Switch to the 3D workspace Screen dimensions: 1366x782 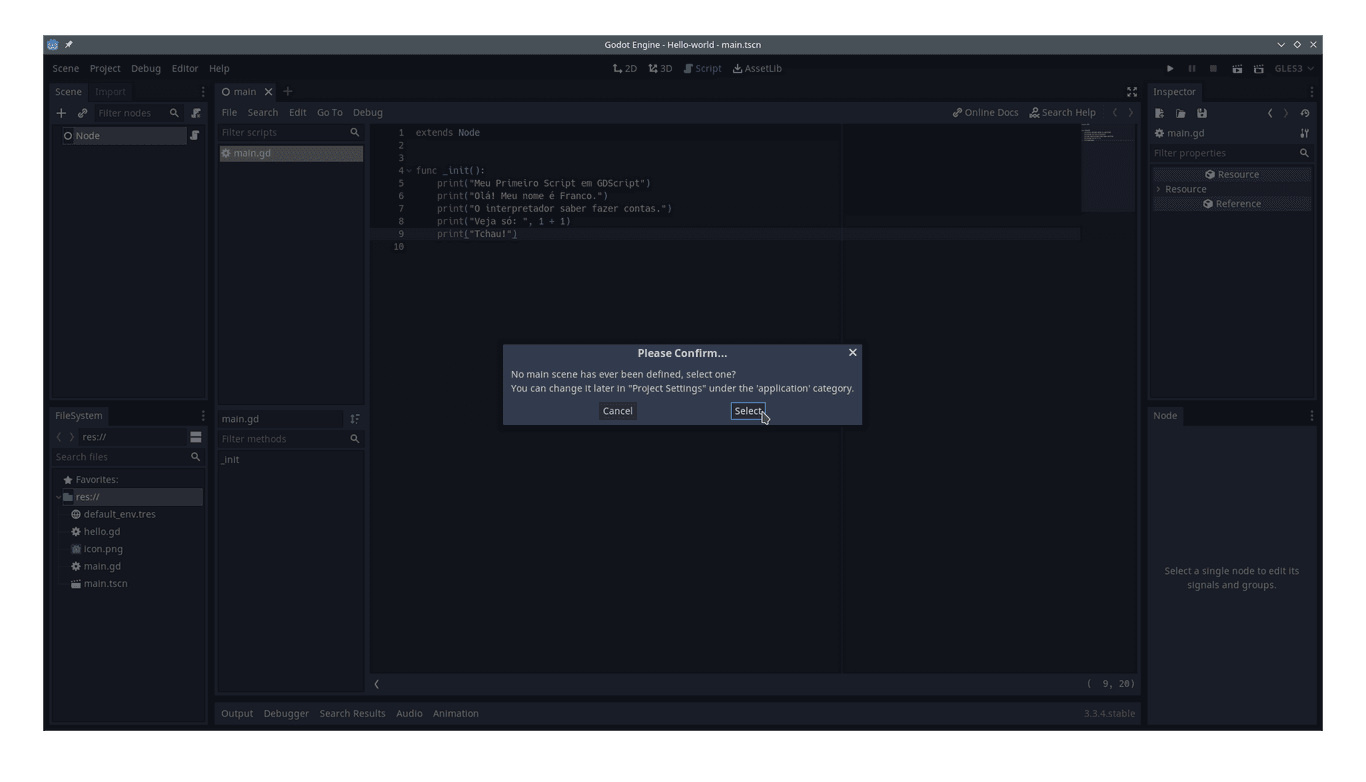tap(660, 68)
